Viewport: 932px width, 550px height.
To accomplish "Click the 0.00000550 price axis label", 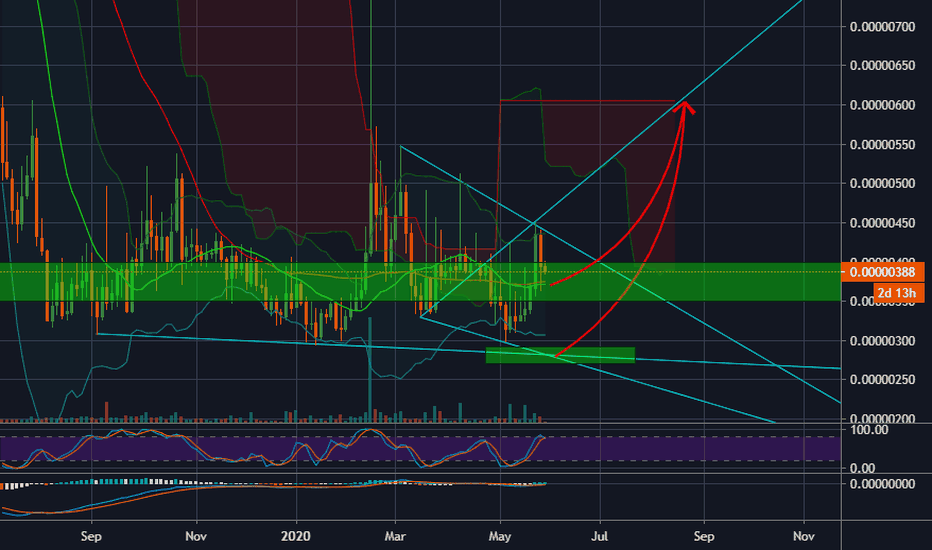I will tap(883, 144).
